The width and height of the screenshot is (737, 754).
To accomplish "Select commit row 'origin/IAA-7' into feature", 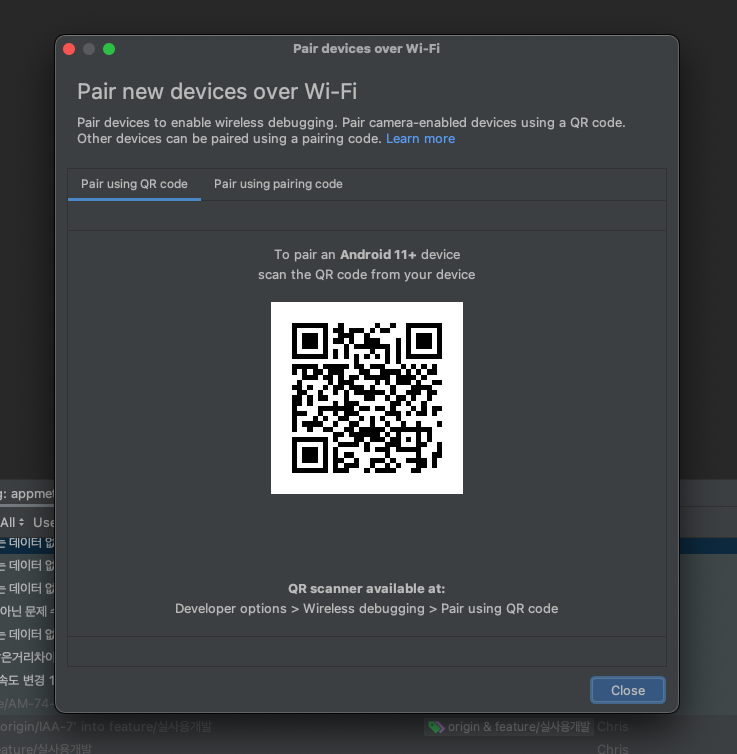I will (x=106, y=727).
